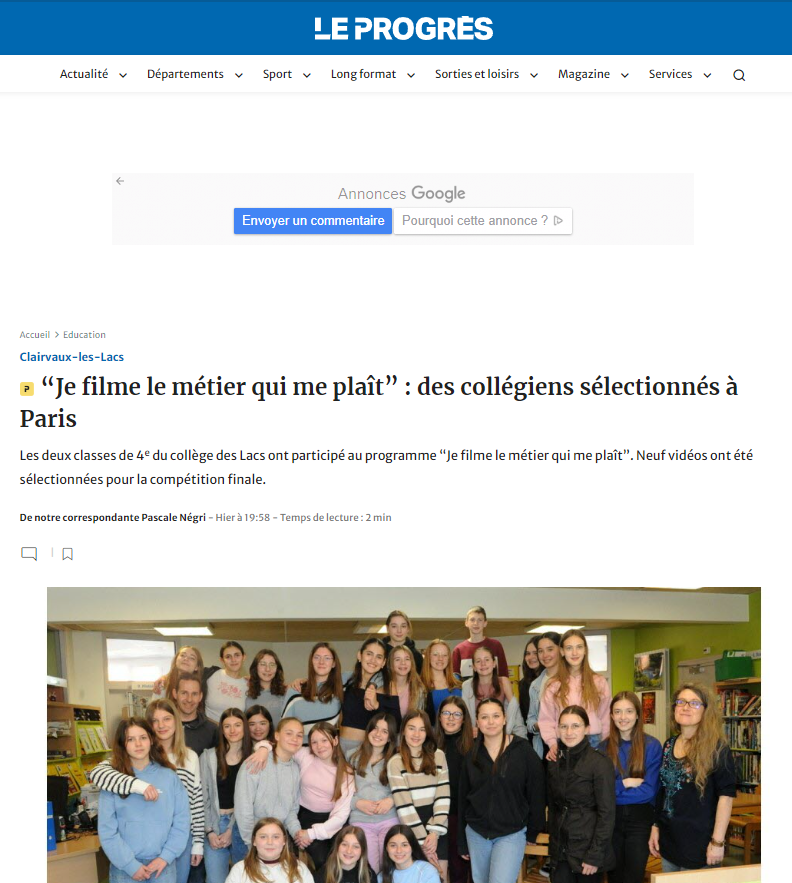Open the Magazine menu
792x883 pixels.
[x=584, y=74]
